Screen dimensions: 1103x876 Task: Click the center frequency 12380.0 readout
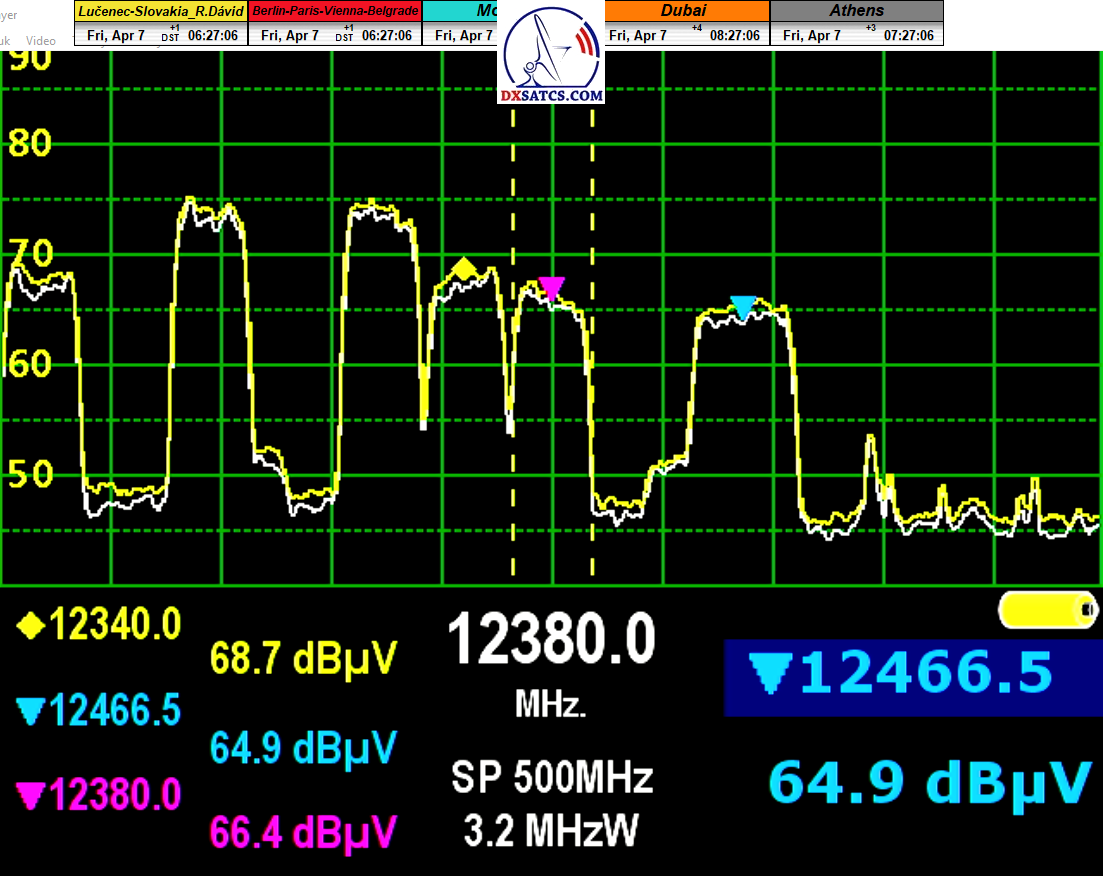pyautogui.click(x=552, y=640)
